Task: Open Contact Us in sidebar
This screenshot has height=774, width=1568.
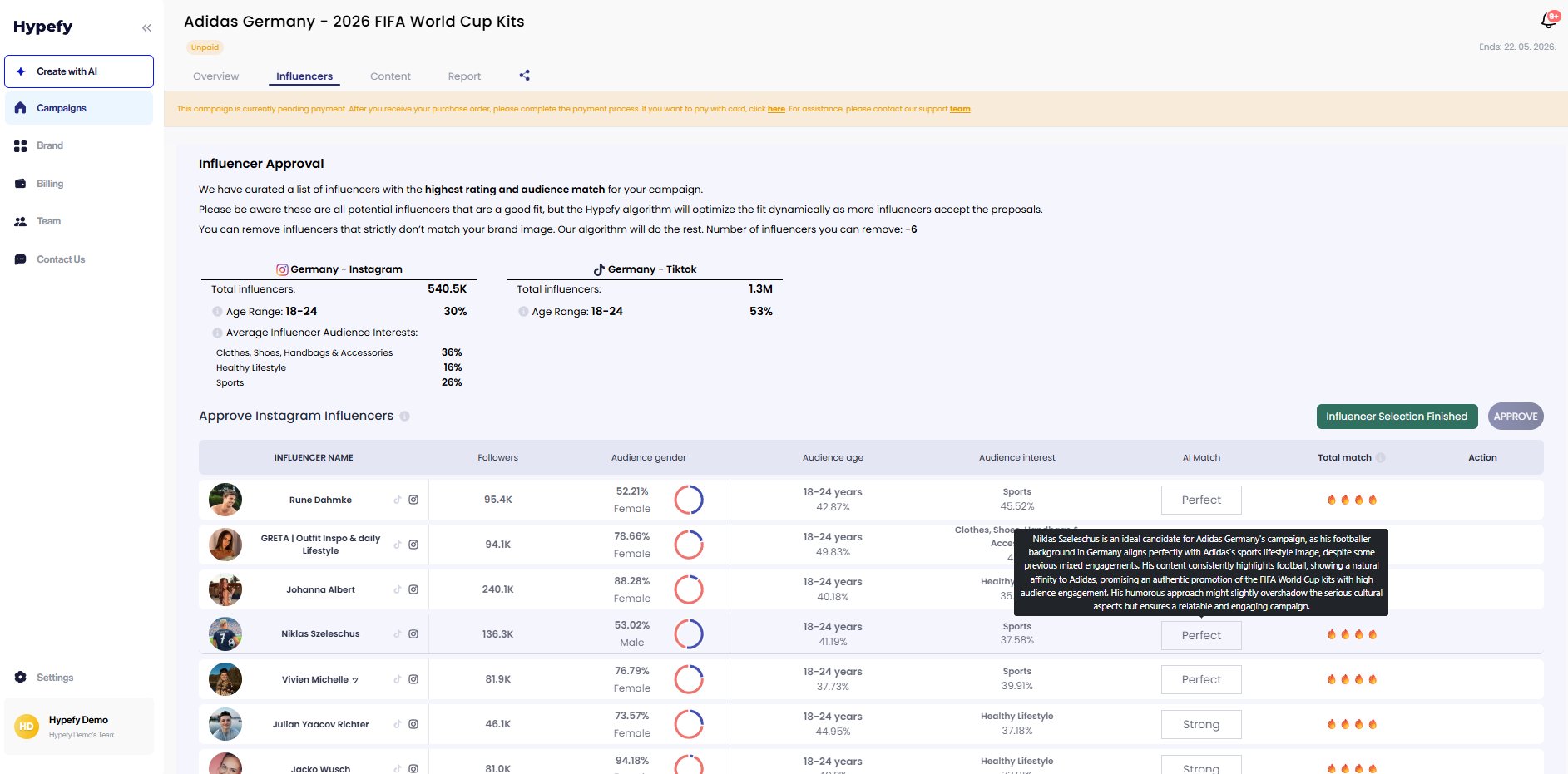Action: click(79, 259)
